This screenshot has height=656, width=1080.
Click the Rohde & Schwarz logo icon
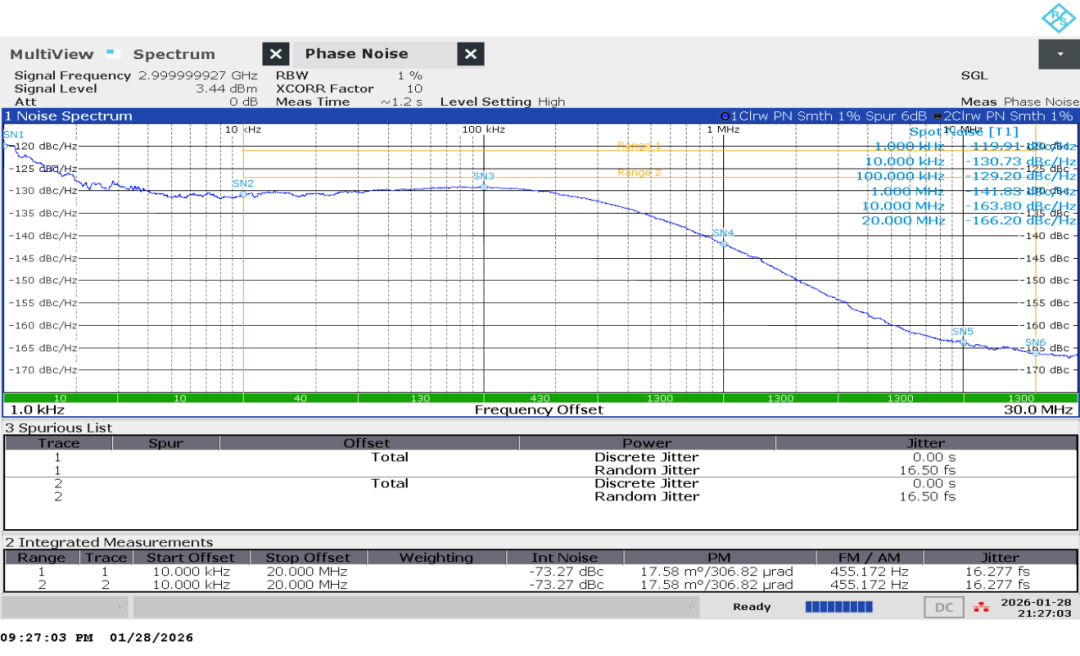coord(1058,17)
